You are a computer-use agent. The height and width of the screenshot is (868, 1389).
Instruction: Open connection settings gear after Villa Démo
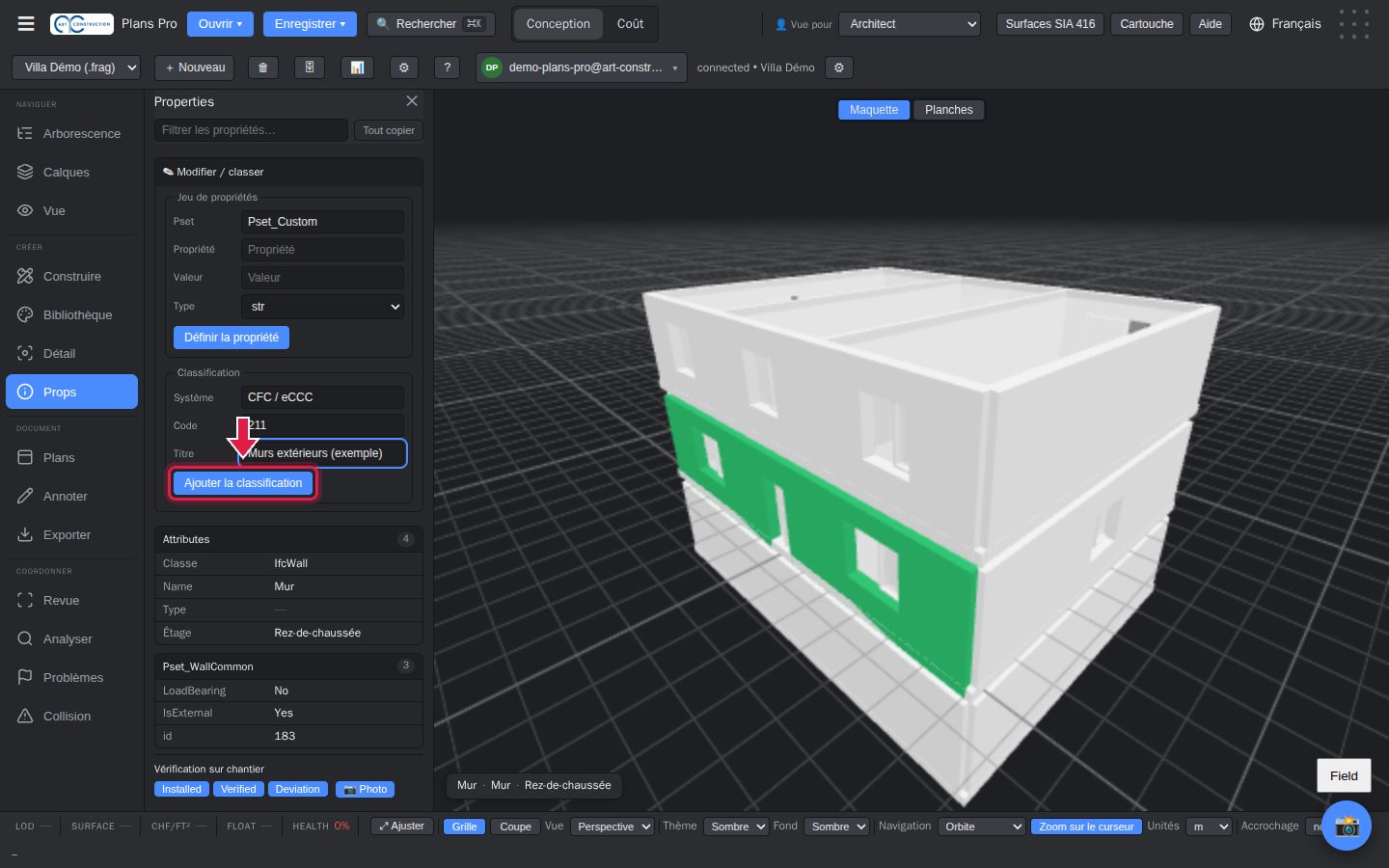click(x=839, y=68)
